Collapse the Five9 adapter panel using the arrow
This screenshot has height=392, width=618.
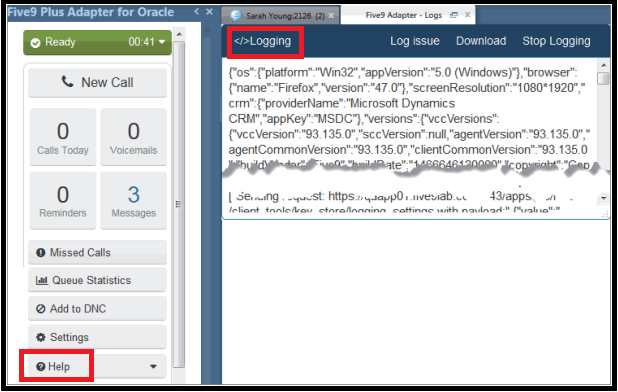(x=197, y=12)
